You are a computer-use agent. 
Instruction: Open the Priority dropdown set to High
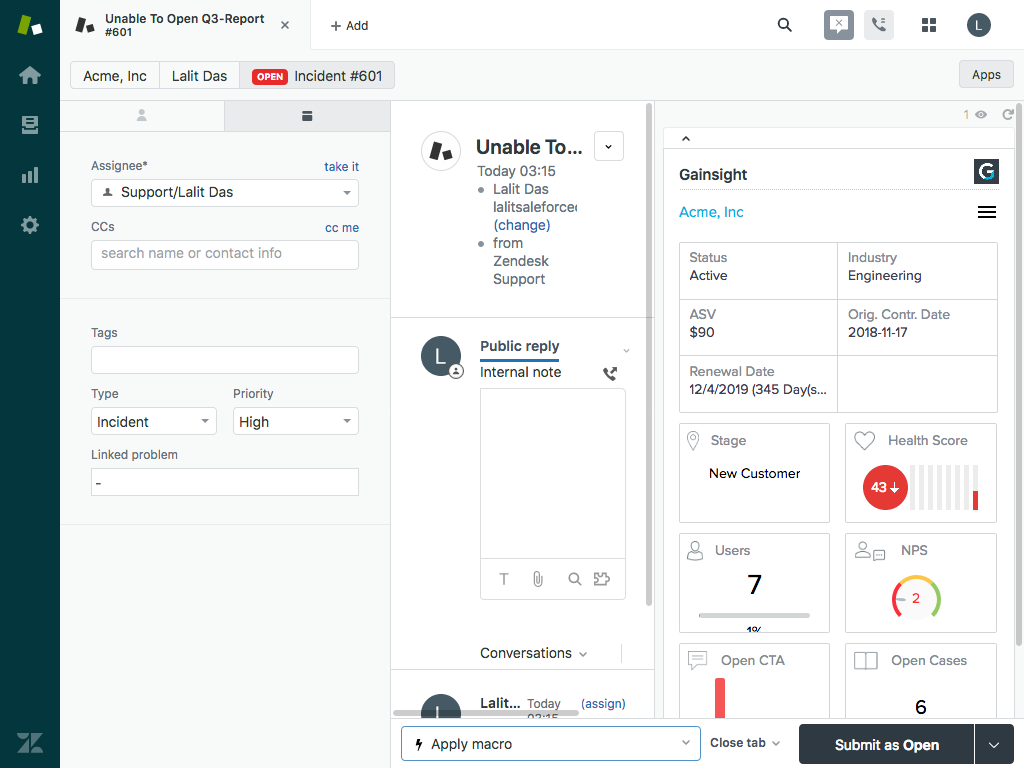[x=295, y=421]
